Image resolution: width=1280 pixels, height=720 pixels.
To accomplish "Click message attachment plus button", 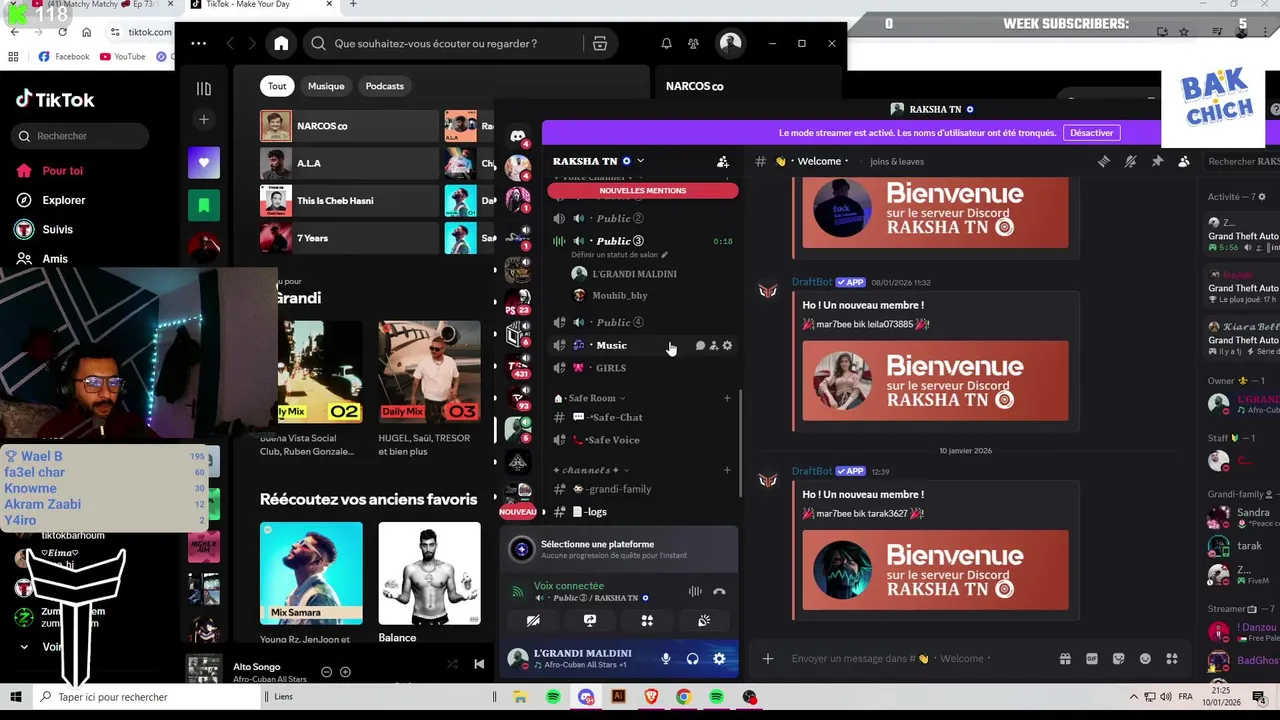I will click(x=768, y=659).
